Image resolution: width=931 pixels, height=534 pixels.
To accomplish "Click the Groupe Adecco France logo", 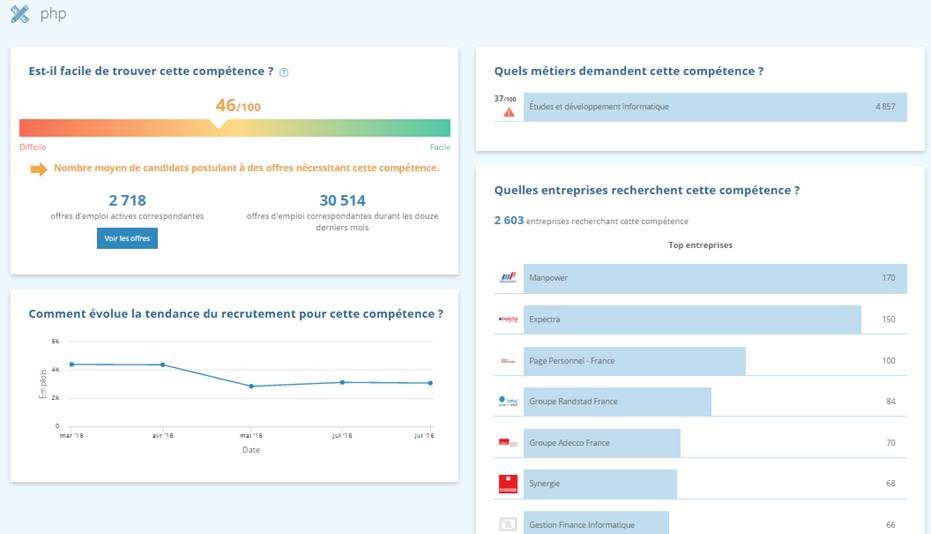I will 508,443.
